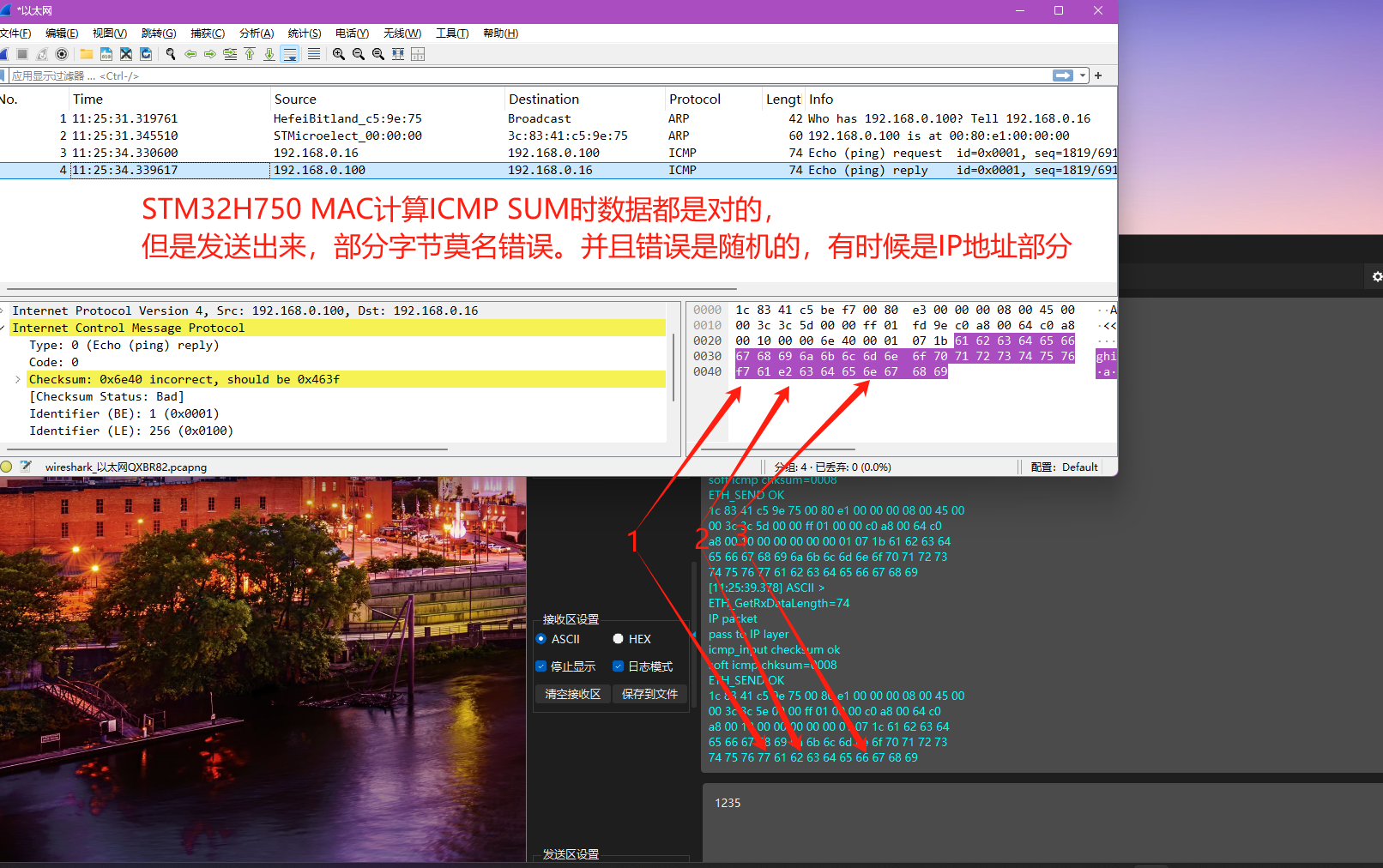Save the capture file icon
The image size is (1383, 868).
click(x=106, y=54)
